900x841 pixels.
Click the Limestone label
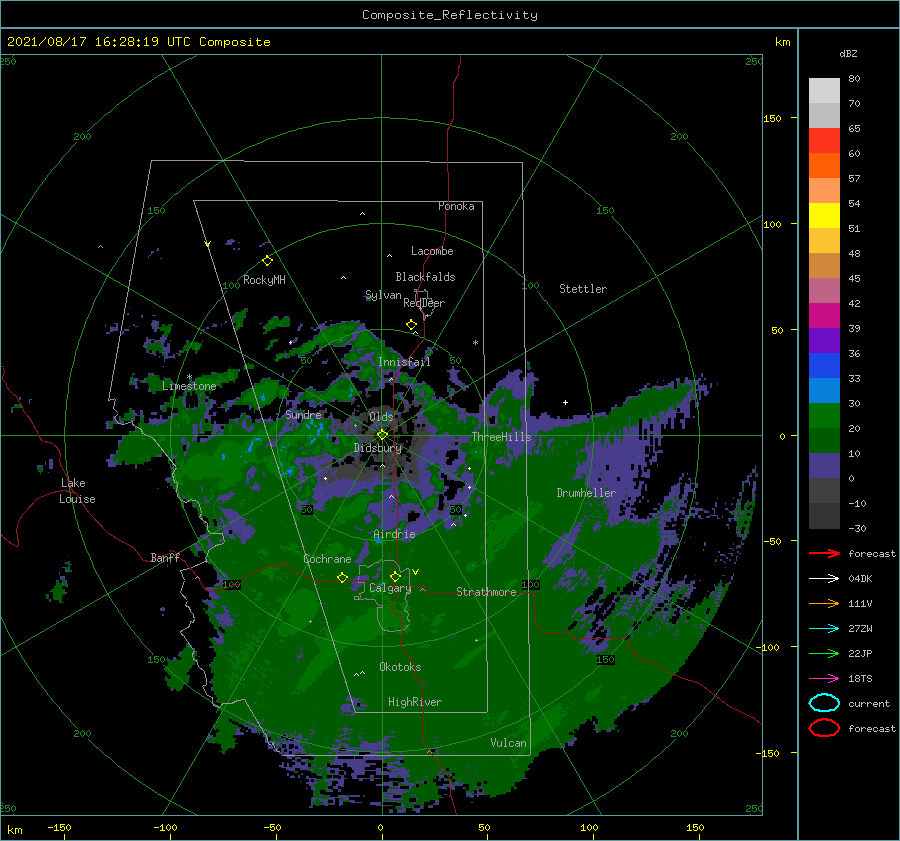[189, 386]
